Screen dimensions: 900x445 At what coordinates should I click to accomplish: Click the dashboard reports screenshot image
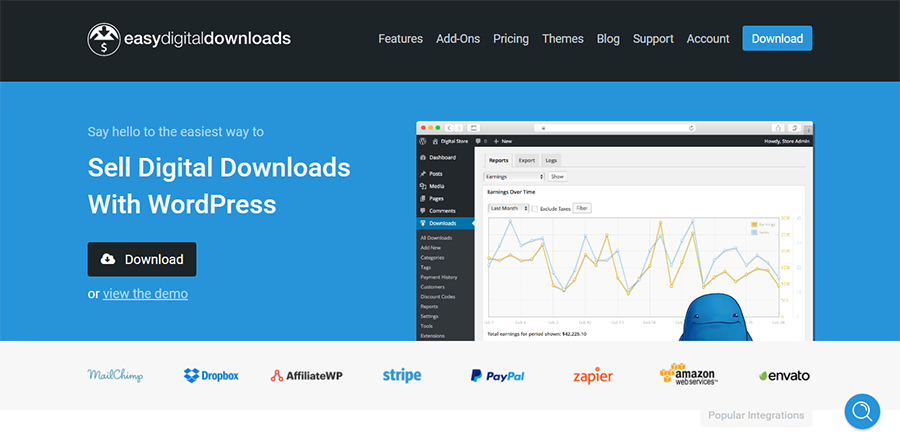click(x=615, y=231)
